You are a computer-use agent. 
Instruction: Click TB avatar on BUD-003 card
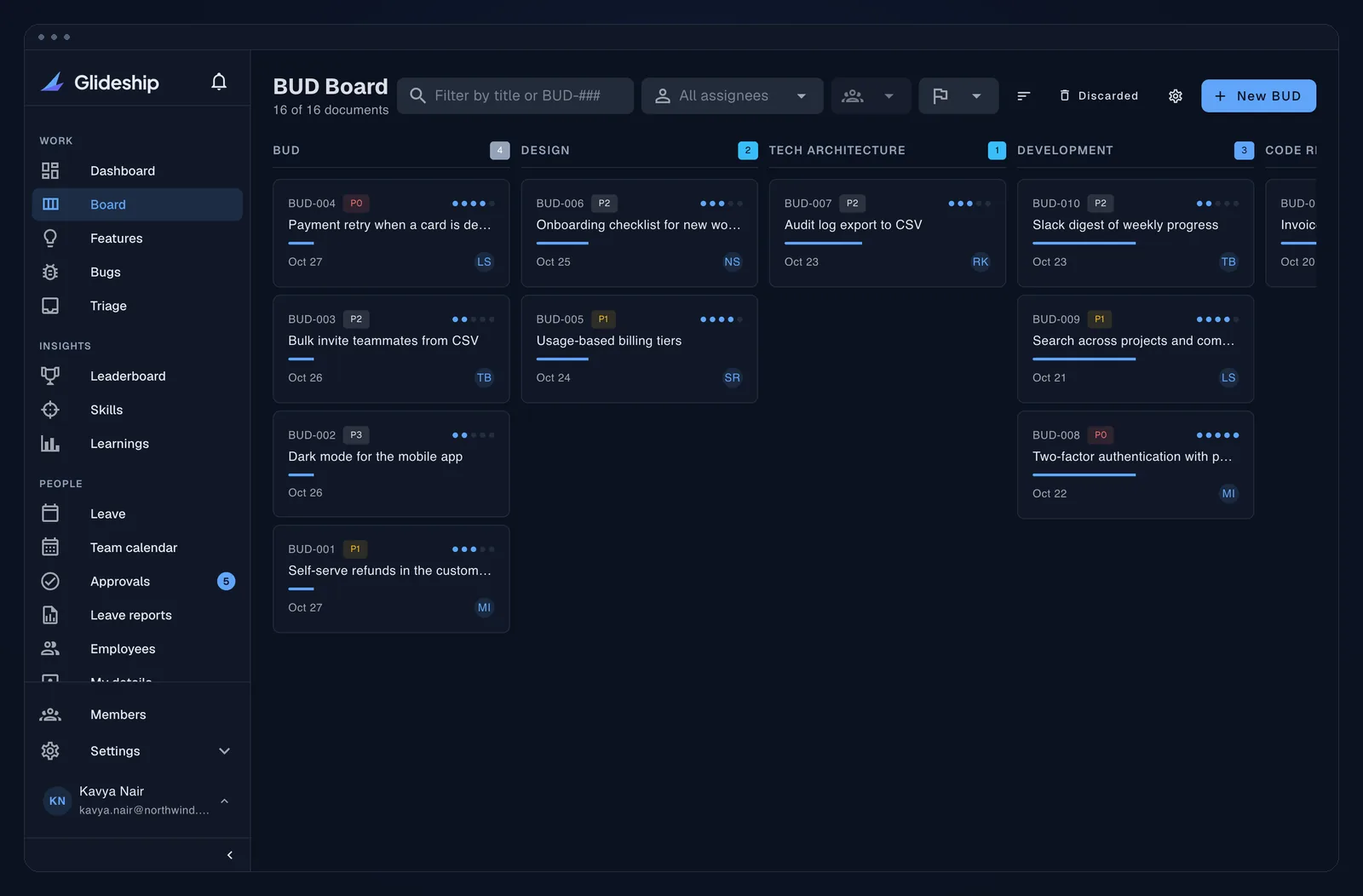tap(484, 377)
